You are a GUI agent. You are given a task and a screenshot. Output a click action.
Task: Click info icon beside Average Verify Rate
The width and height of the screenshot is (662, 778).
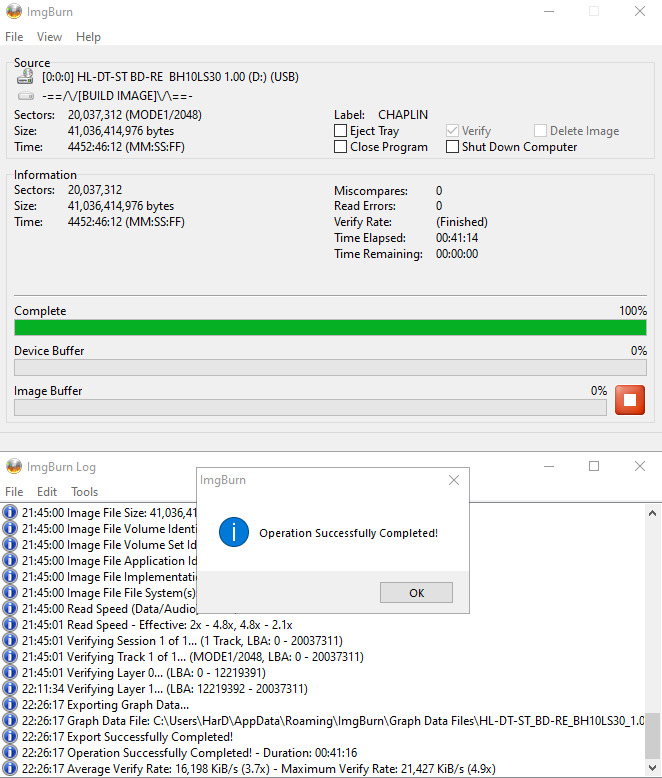[9, 768]
